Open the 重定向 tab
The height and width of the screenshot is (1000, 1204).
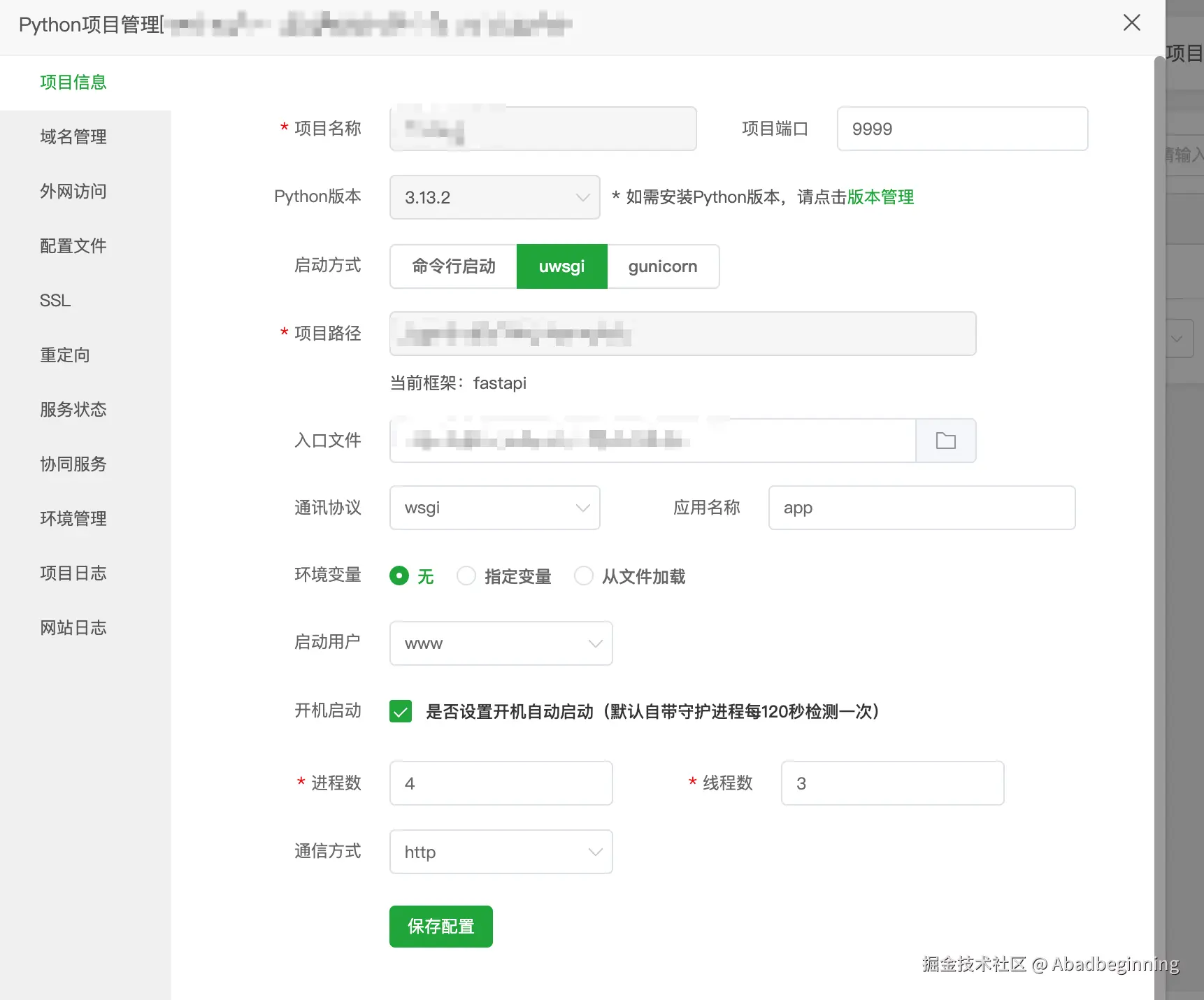tap(65, 355)
